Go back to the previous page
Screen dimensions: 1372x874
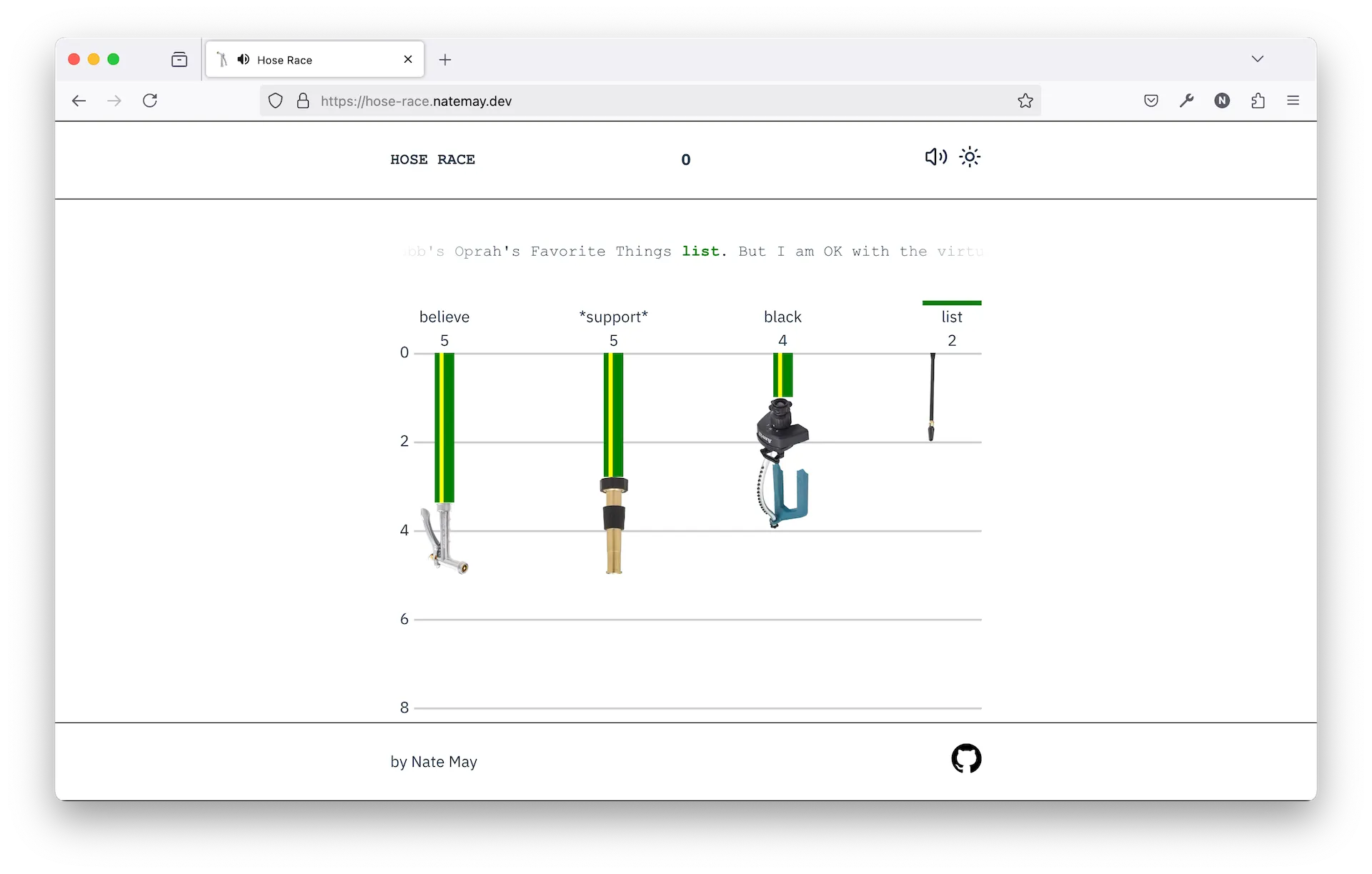click(x=79, y=101)
